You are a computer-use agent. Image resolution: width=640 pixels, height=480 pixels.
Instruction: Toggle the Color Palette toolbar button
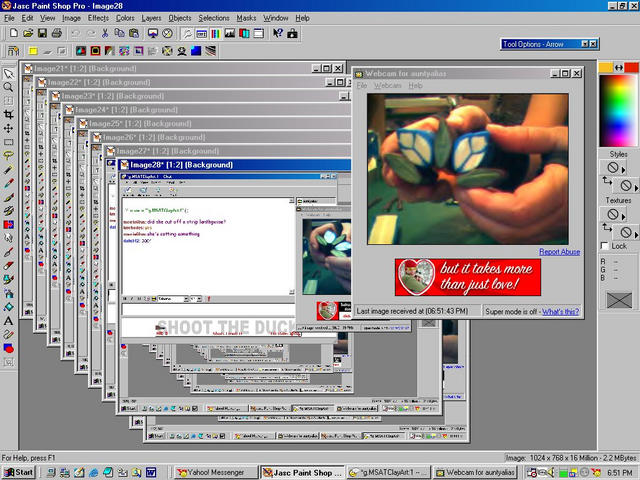tap(216, 33)
